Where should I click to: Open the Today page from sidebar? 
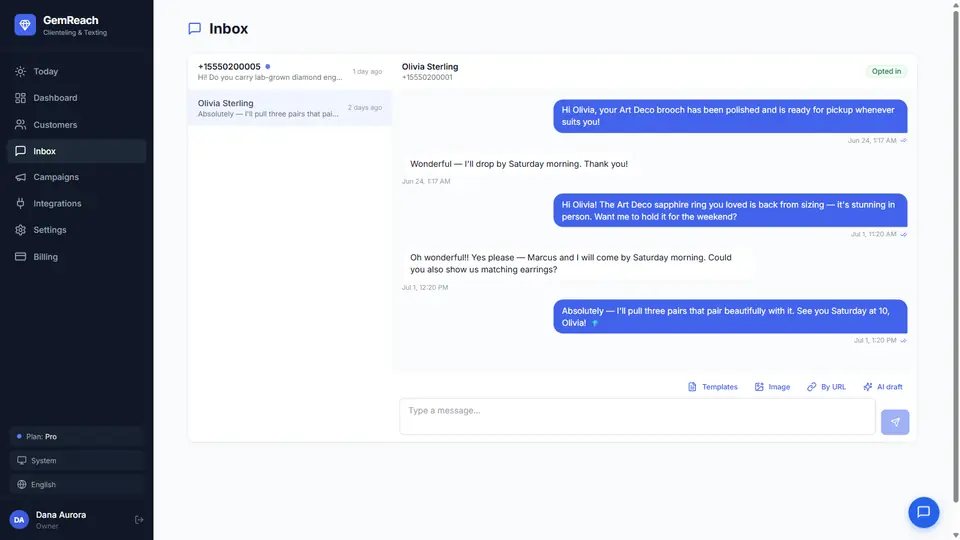[x=77, y=72]
